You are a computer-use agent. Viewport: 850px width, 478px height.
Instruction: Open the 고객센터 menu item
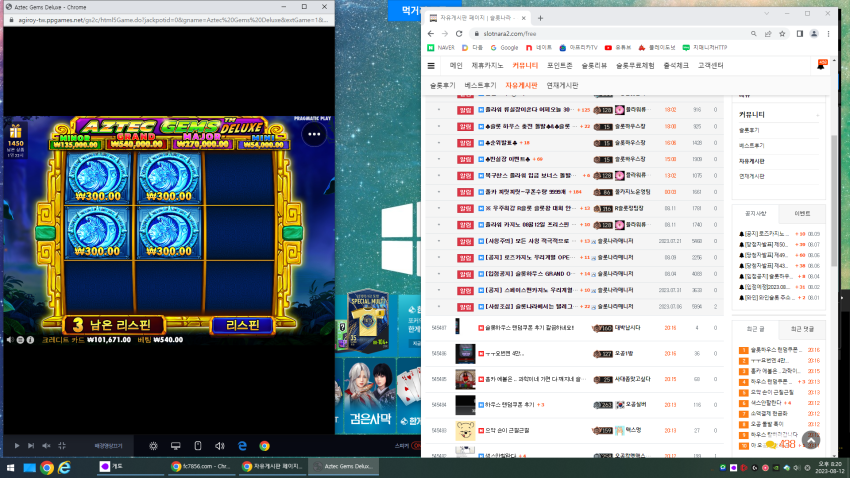[x=711, y=66]
